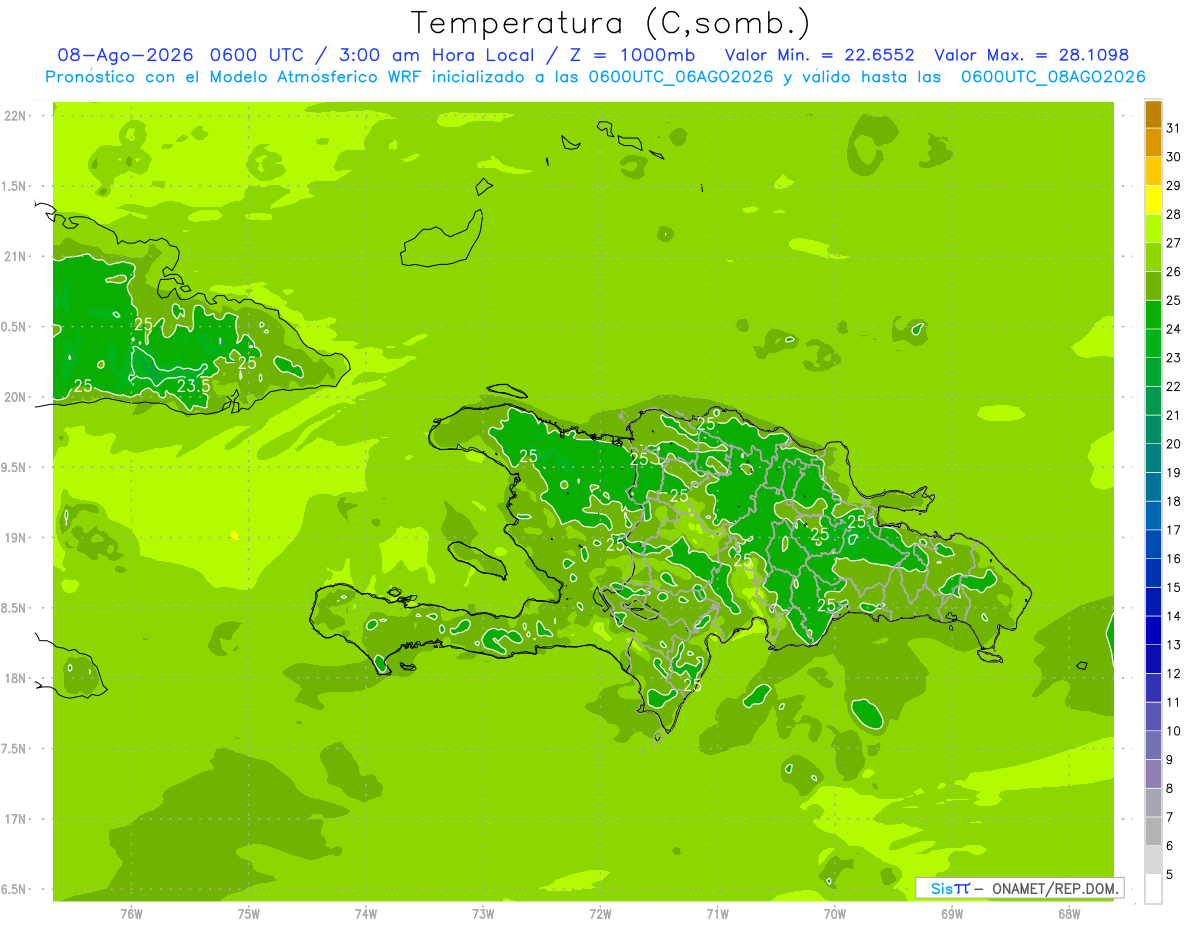Viewport: 1200px width, 927px height.
Task: Click latitude axis label "22N"
Action: 14,116
